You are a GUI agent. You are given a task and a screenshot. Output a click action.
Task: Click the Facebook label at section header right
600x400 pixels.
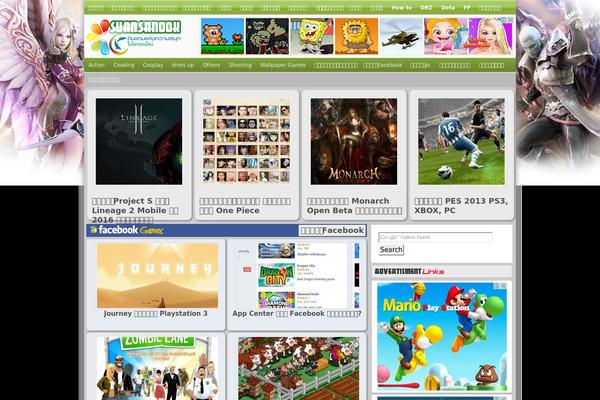click(x=332, y=230)
